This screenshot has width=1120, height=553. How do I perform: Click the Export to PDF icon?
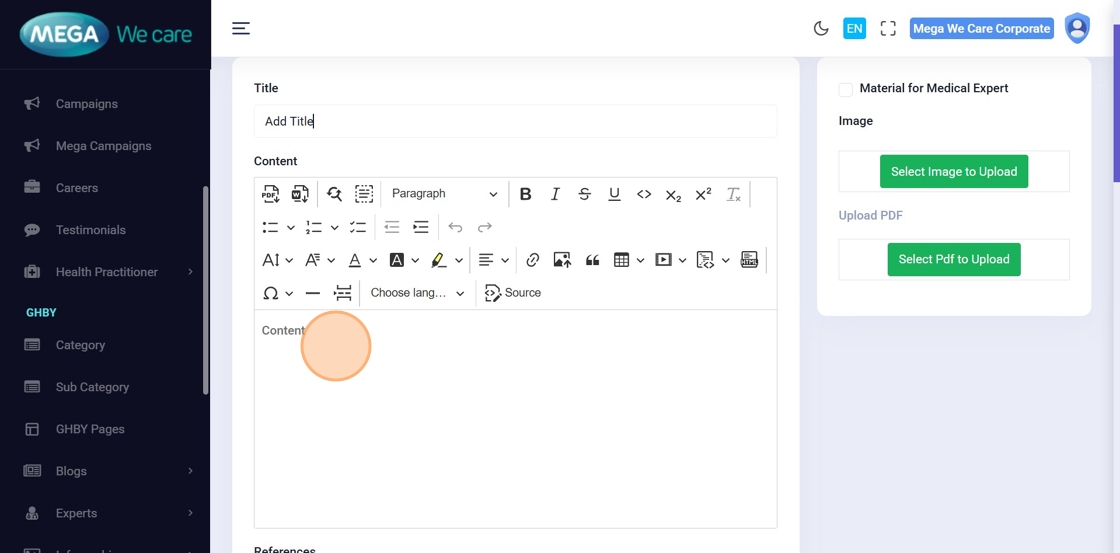[270, 194]
